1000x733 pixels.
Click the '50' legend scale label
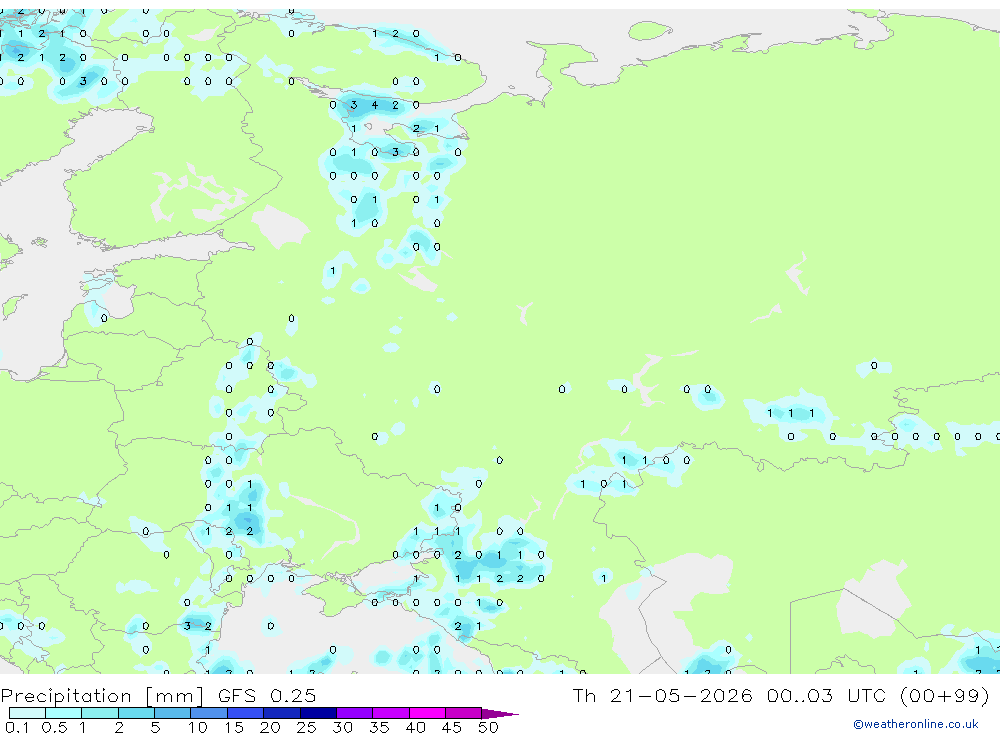488,727
